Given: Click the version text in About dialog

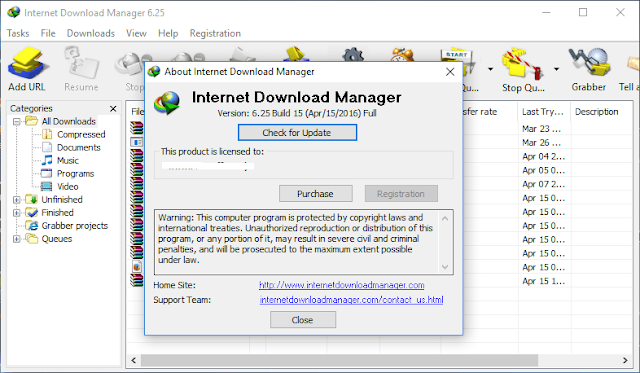Looking at the screenshot, I should tap(297, 113).
